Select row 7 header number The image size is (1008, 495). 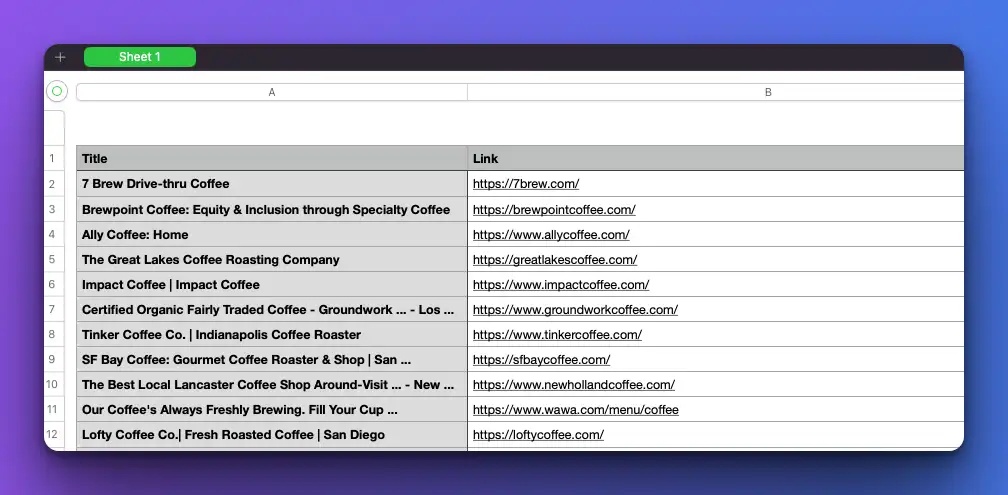coord(52,309)
